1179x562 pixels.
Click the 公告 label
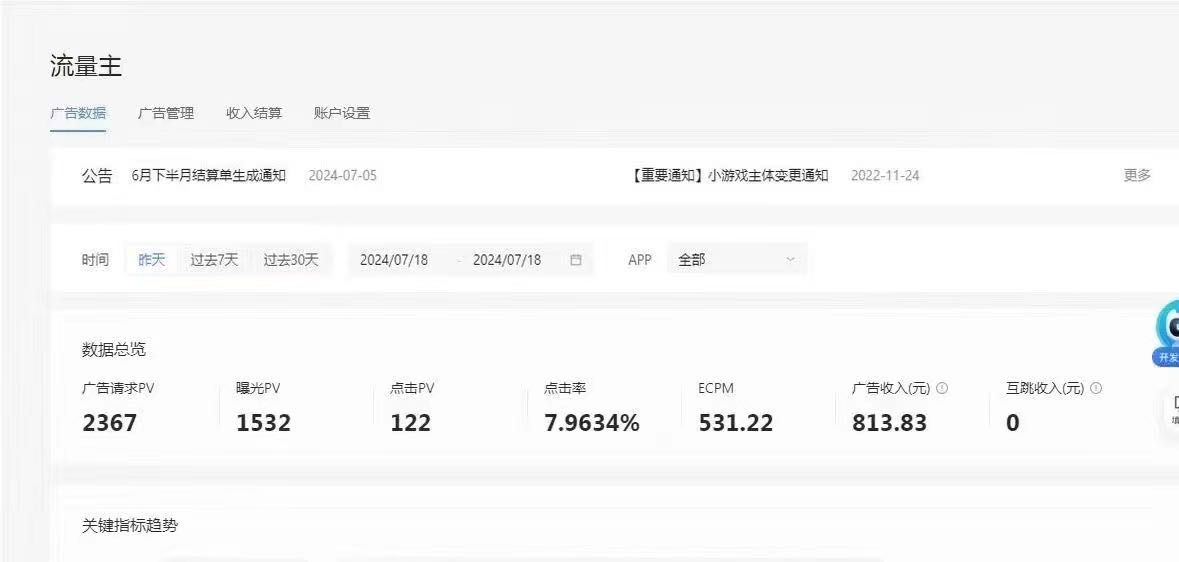pos(97,176)
